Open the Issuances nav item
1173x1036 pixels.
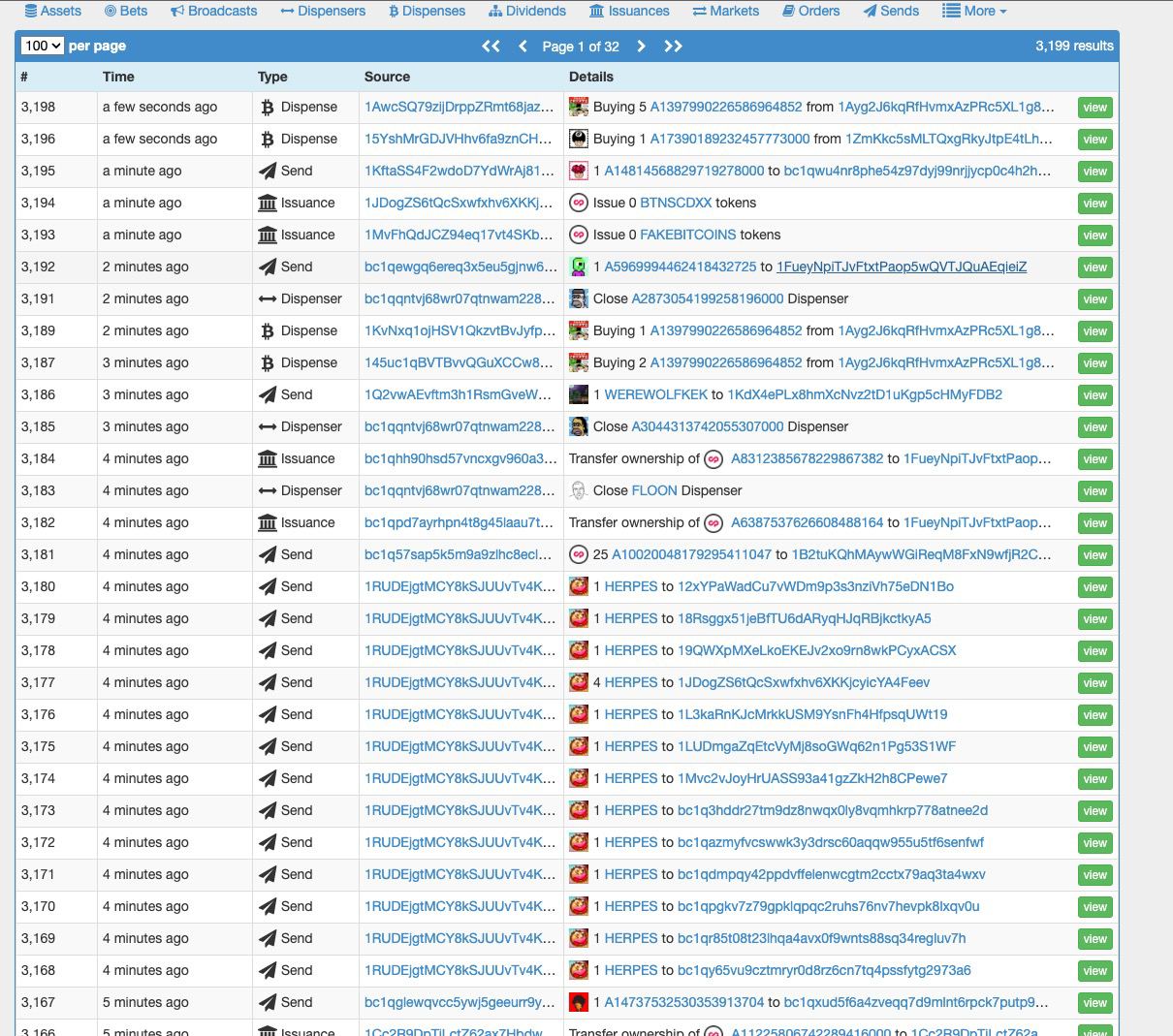tap(629, 11)
